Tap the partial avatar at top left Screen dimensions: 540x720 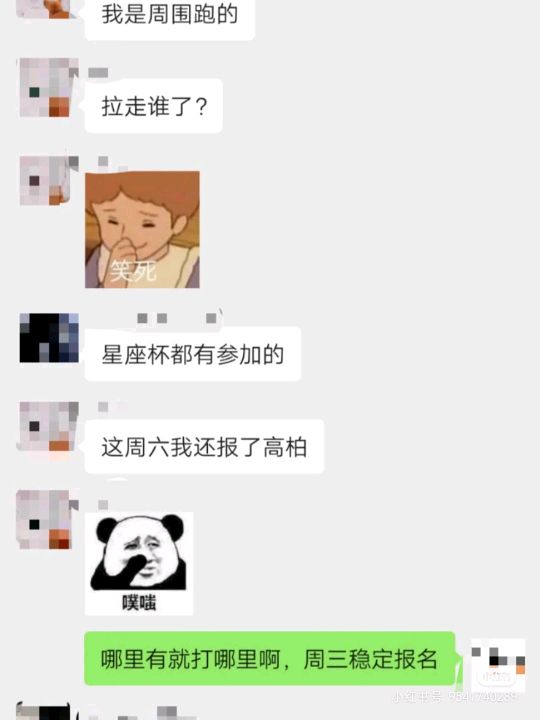pyautogui.click(x=46, y=9)
